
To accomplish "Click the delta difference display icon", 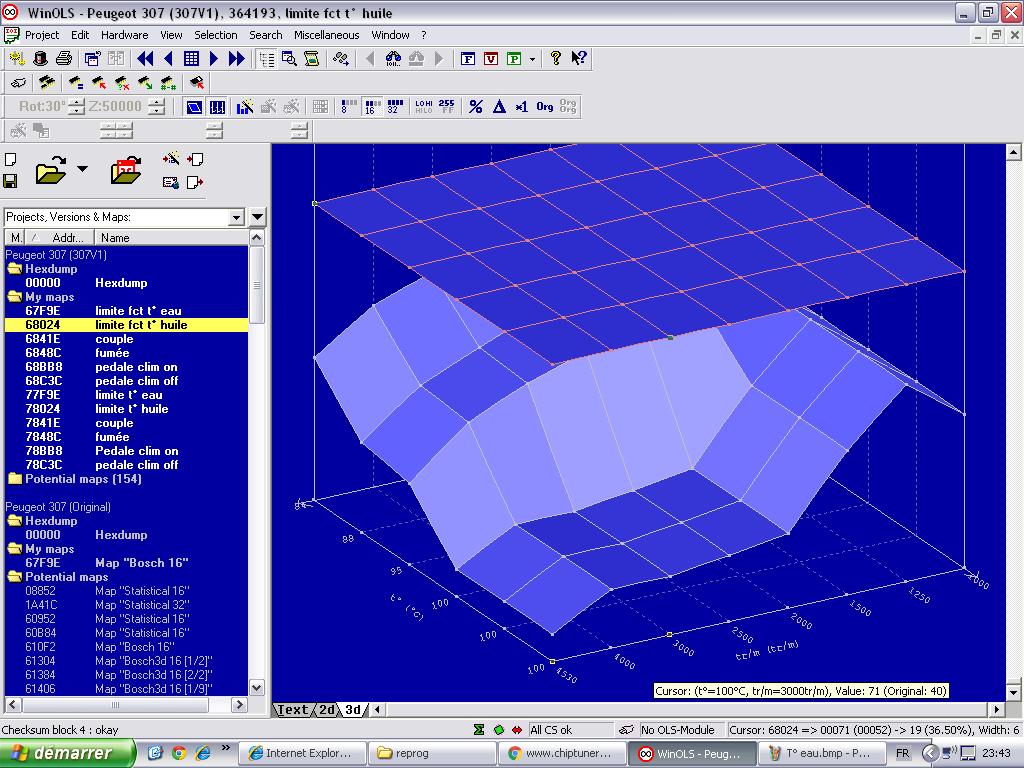I will 499,107.
